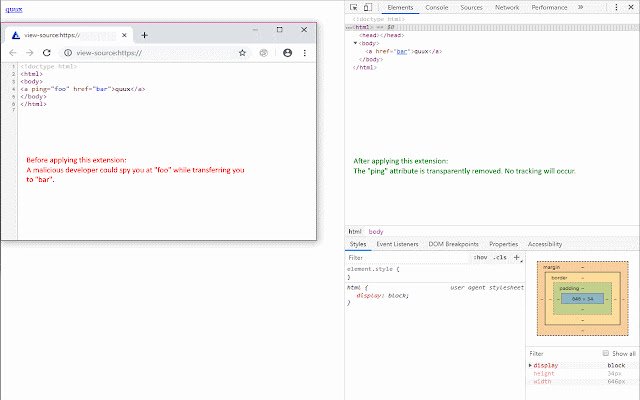The height and width of the screenshot is (400, 640).
Task: Select the Styles sub-tab
Action: pyautogui.click(x=358, y=244)
